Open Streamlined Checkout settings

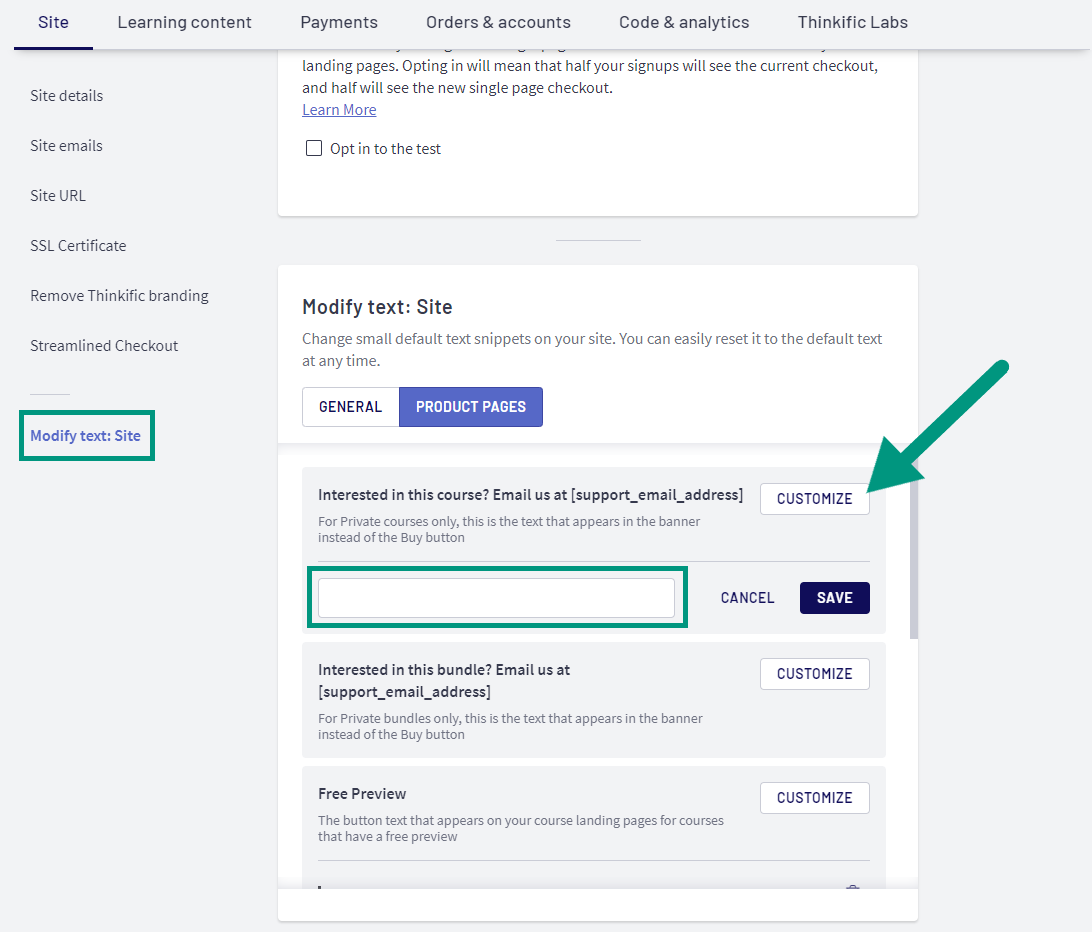(104, 345)
